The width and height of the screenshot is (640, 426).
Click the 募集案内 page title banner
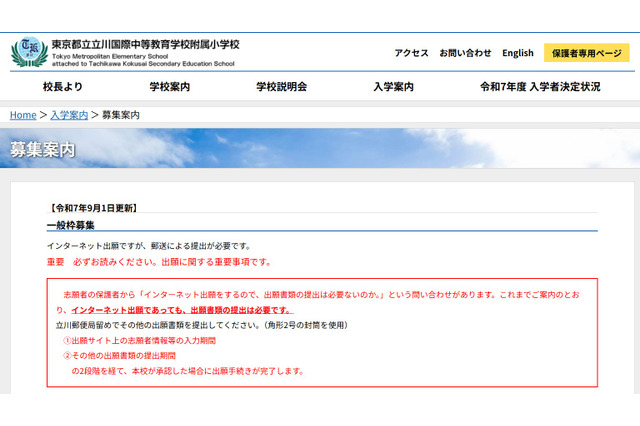[x=42, y=150]
